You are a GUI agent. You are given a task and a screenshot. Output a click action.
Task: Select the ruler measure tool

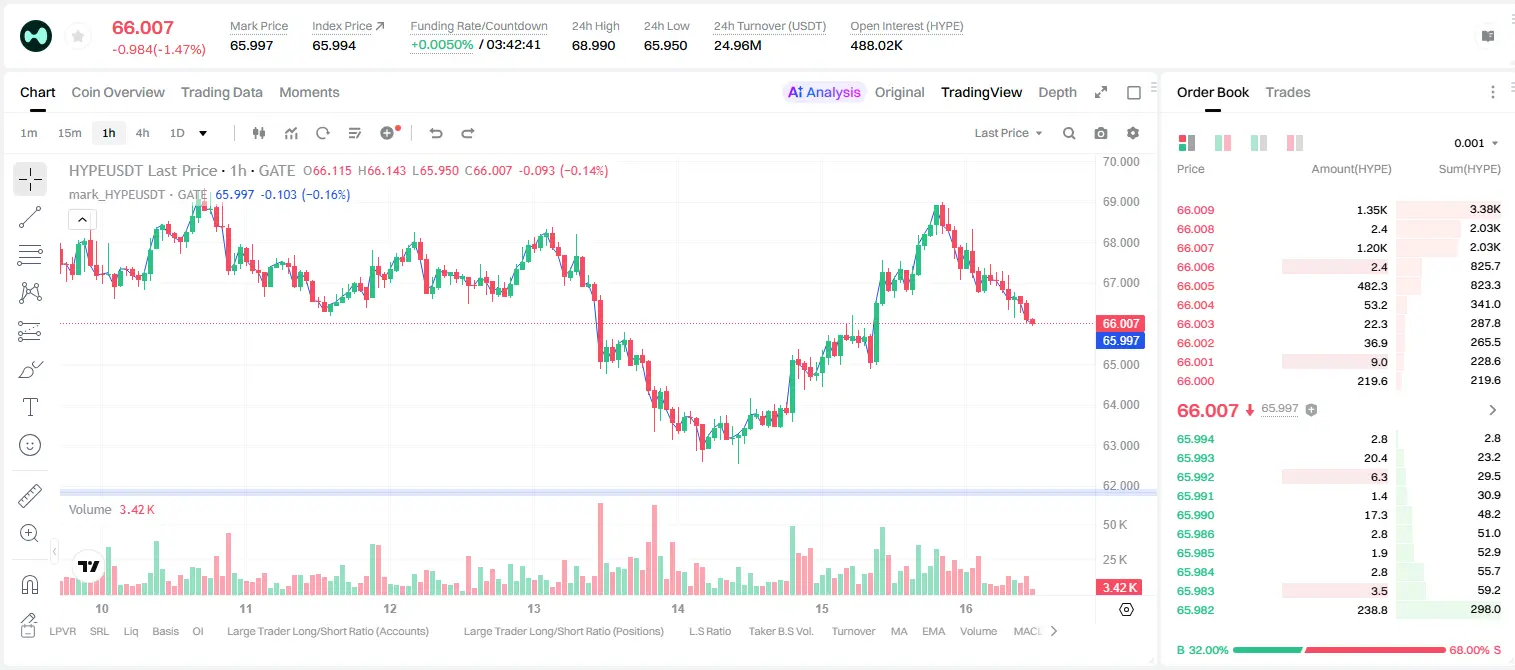point(30,496)
